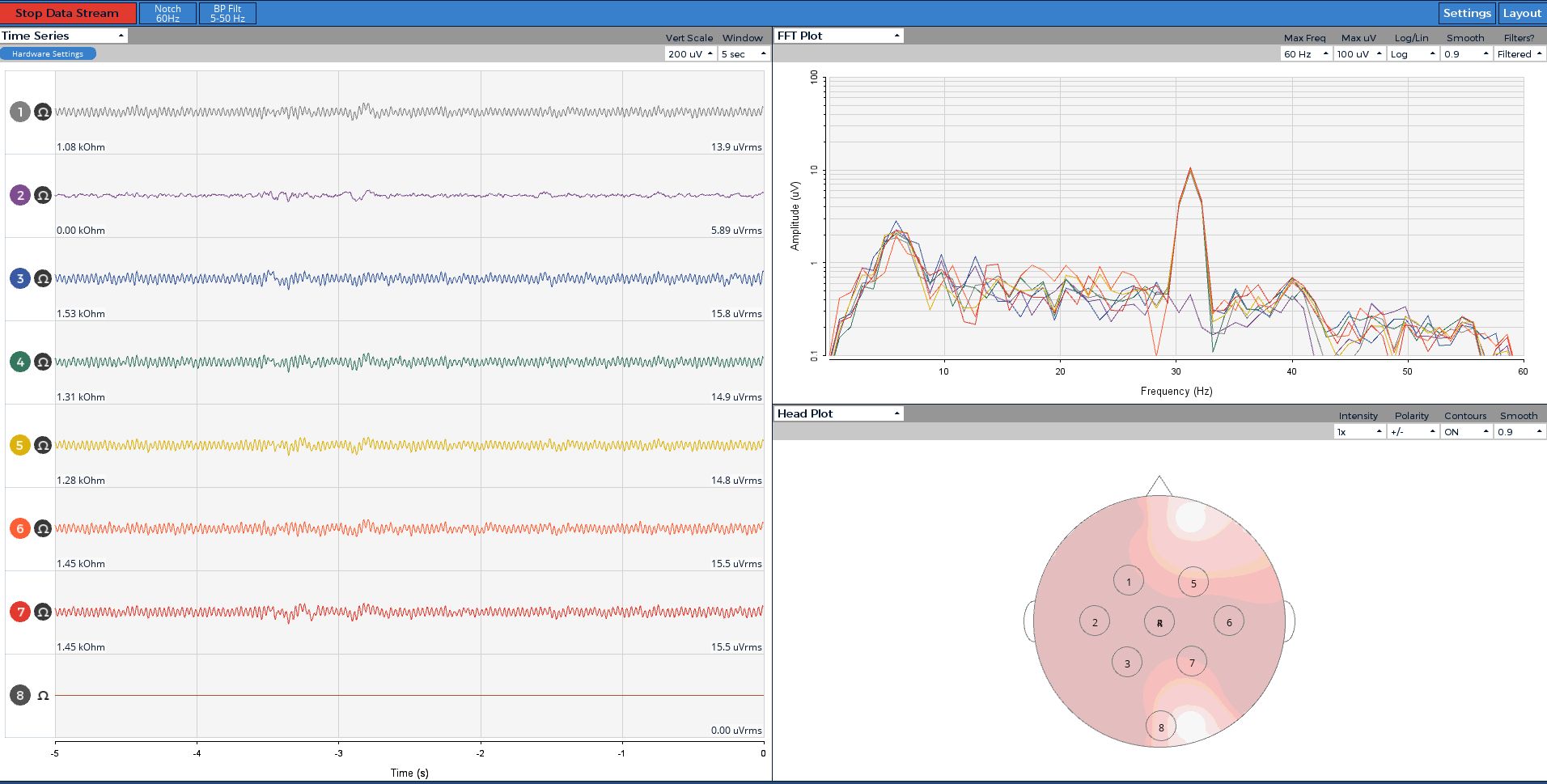This screenshot has width=1547, height=784.
Task: Click the Ω icon beside channel 7
Action: pos(41,612)
